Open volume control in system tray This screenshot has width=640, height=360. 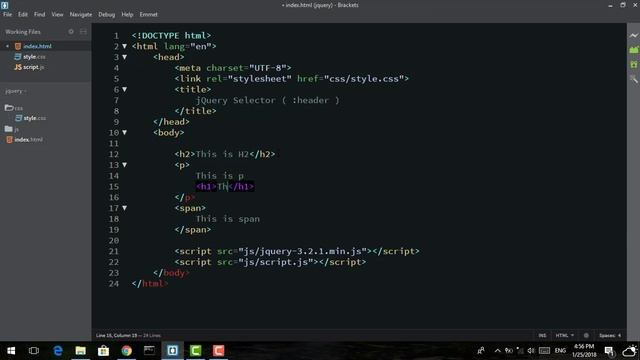(531, 351)
